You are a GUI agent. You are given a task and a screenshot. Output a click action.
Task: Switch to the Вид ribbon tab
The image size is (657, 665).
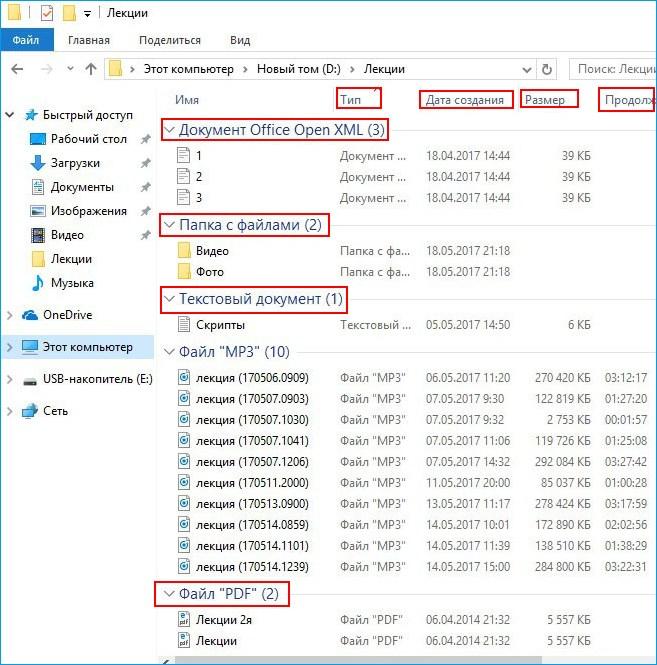click(240, 40)
